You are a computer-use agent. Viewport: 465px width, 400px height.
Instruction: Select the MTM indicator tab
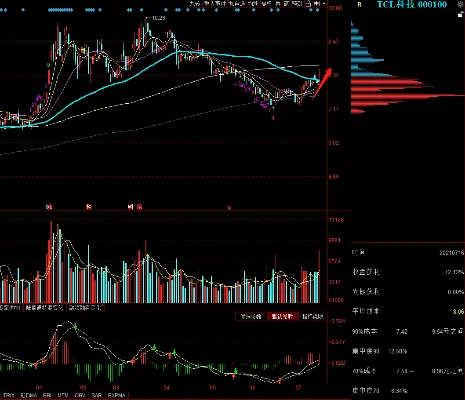tap(63, 395)
